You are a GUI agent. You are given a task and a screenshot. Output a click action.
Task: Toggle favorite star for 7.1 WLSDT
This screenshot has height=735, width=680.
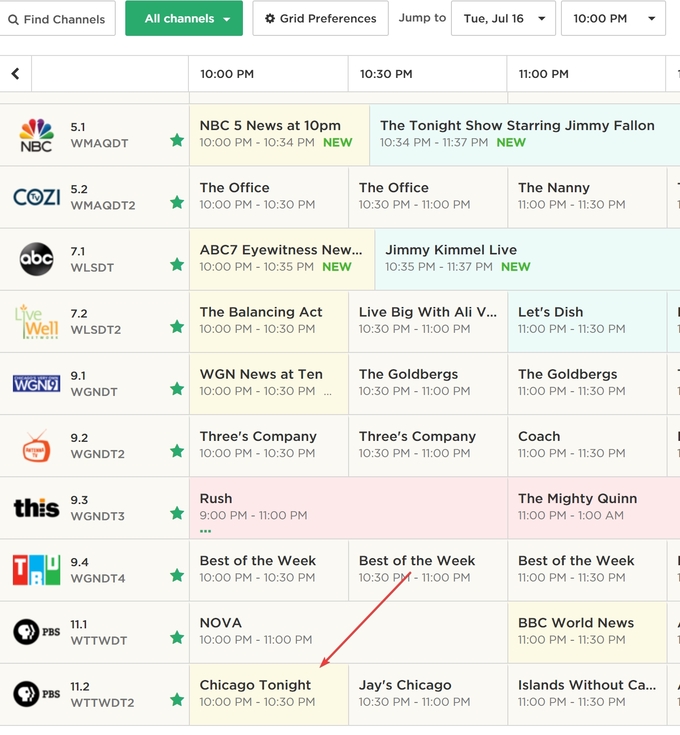[177, 264]
